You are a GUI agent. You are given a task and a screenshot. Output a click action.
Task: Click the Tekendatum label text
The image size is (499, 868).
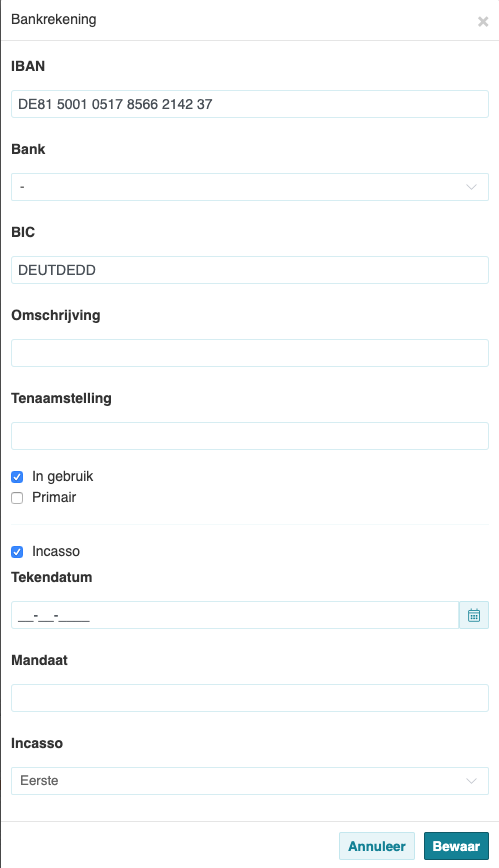pyautogui.click(x=52, y=577)
